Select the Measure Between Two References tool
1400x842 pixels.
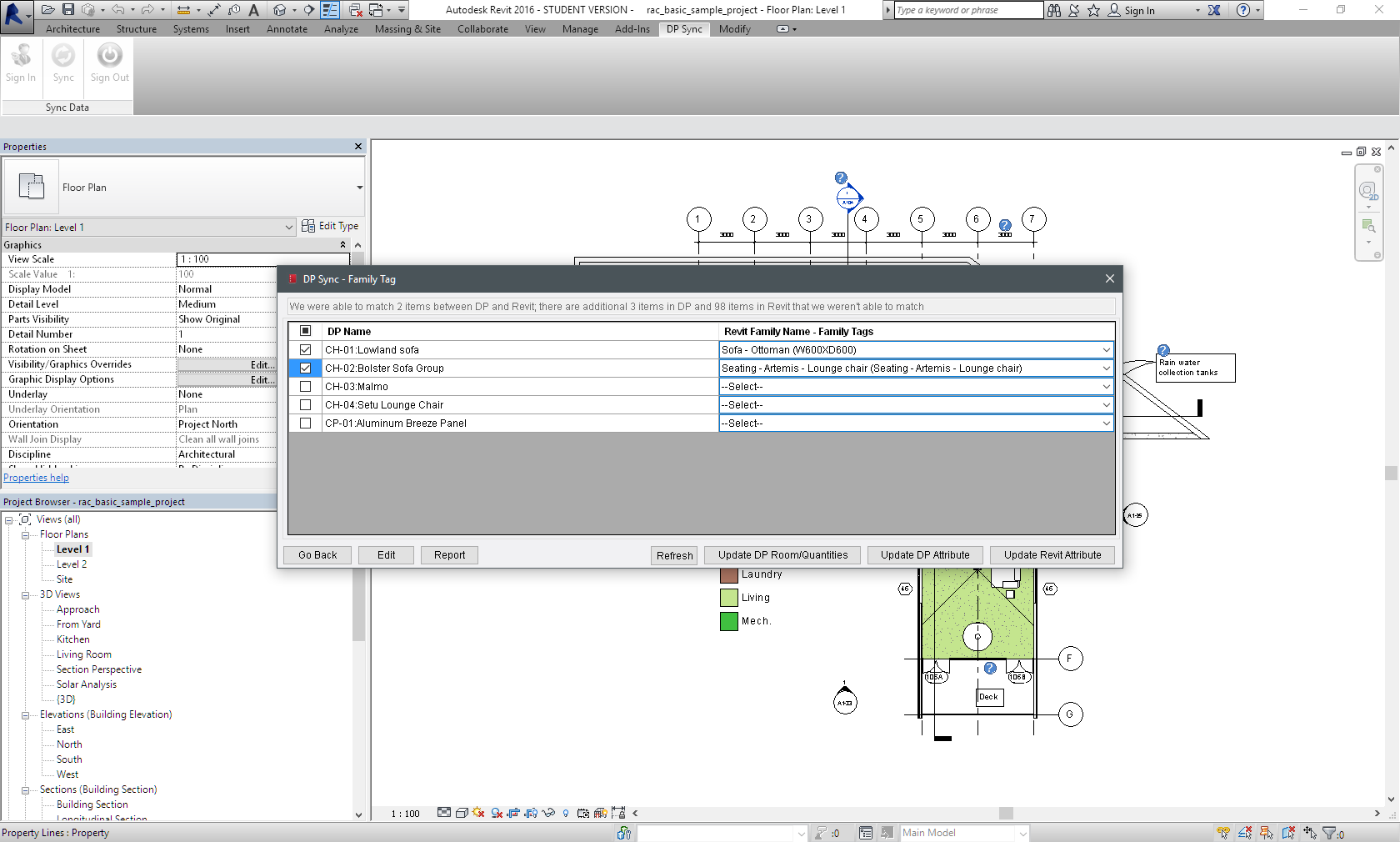coord(184,10)
